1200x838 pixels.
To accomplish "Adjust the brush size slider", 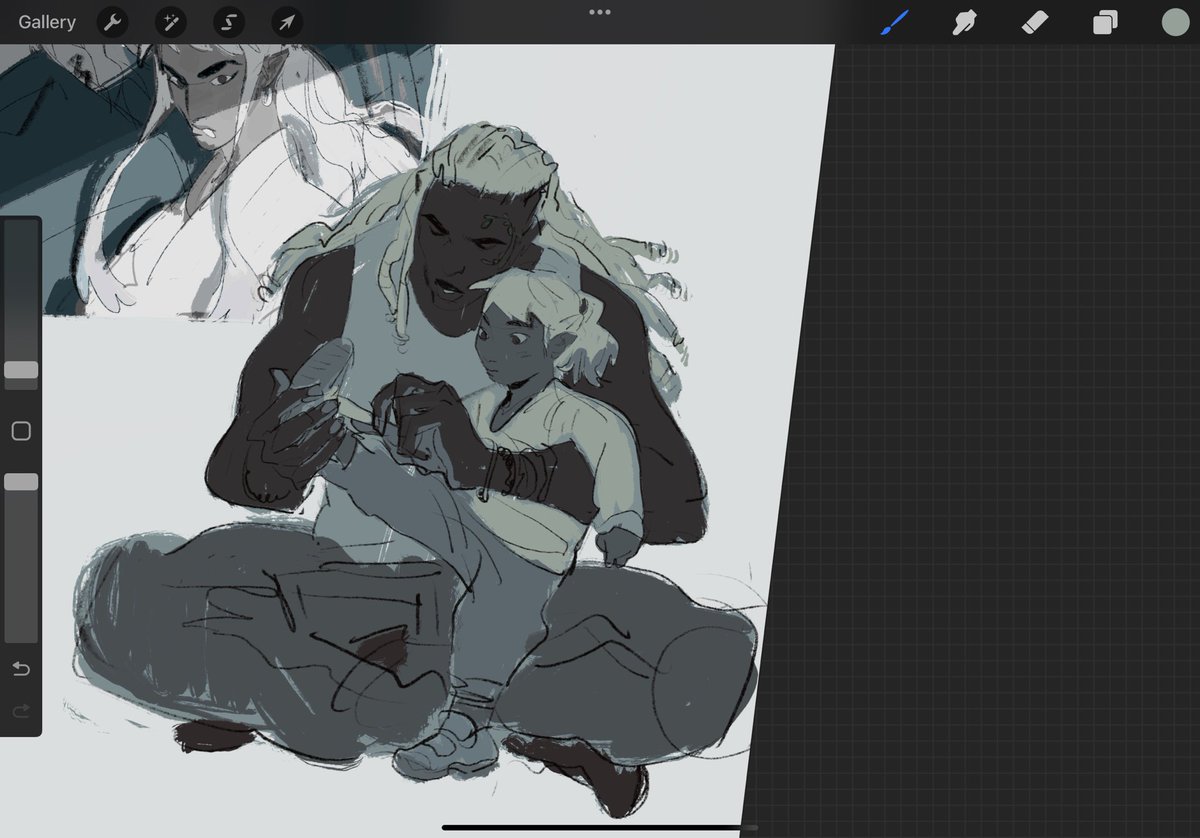I will click(x=21, y=370).
